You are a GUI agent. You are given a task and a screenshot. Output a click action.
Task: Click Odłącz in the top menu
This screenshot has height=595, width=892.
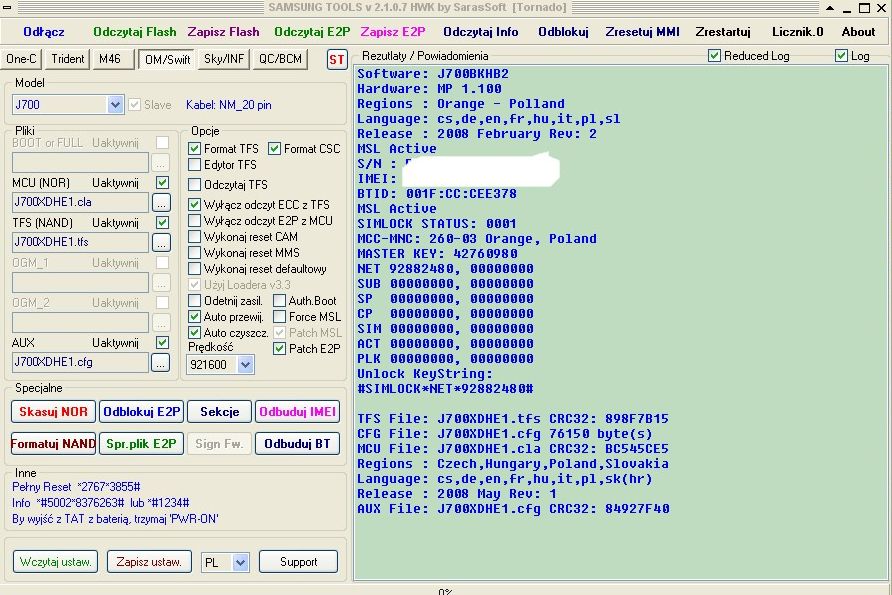44,32
